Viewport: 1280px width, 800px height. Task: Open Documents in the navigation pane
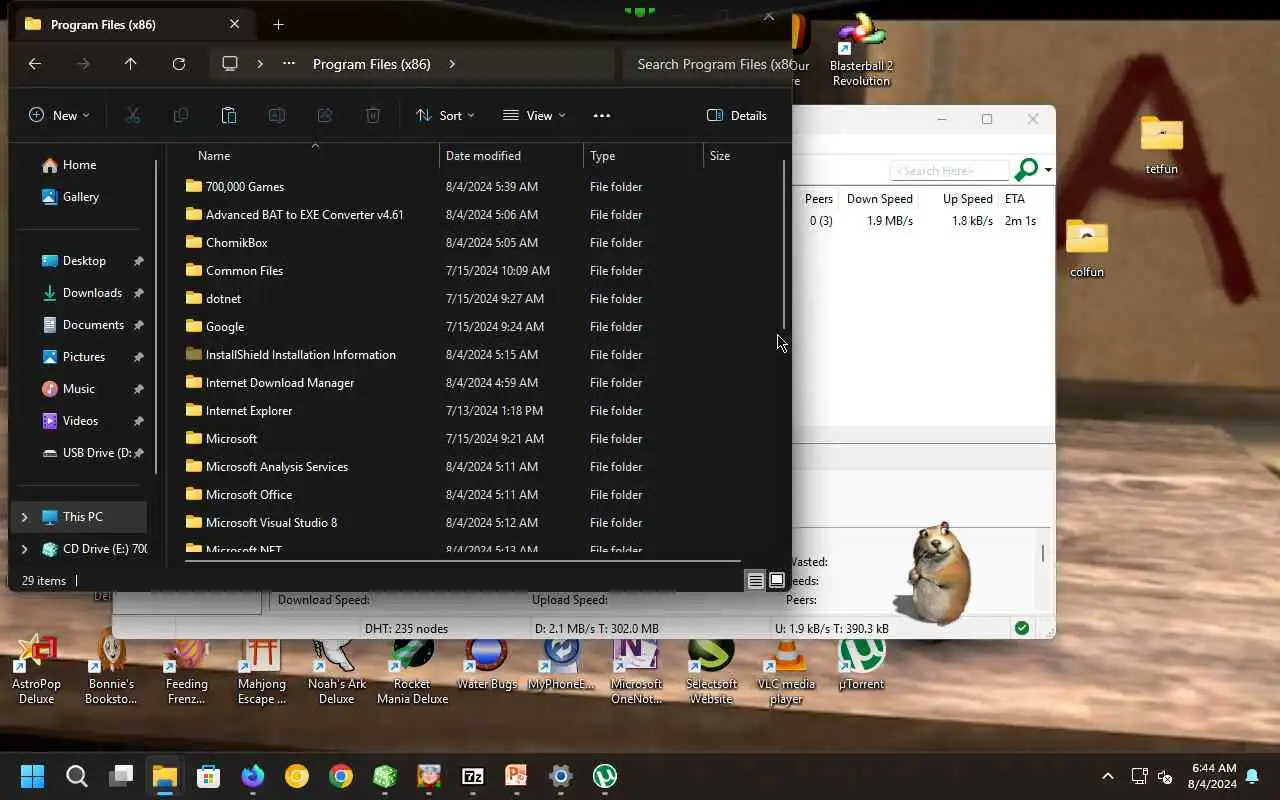click(93, 325)
